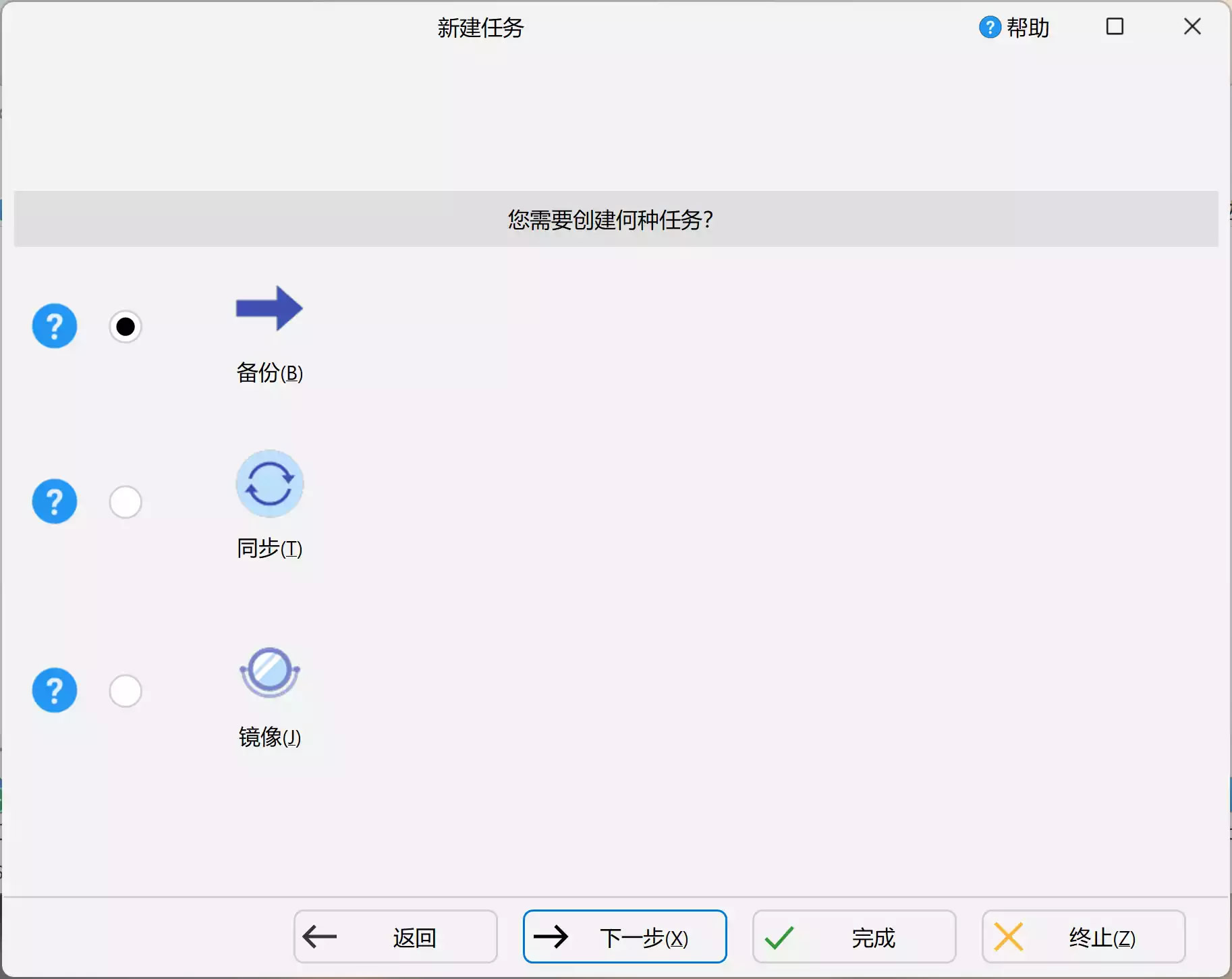The width and height of the screenshot is (1232, 979).
Task: Select the 镜像 radio button
Action: tap(125, 690)
